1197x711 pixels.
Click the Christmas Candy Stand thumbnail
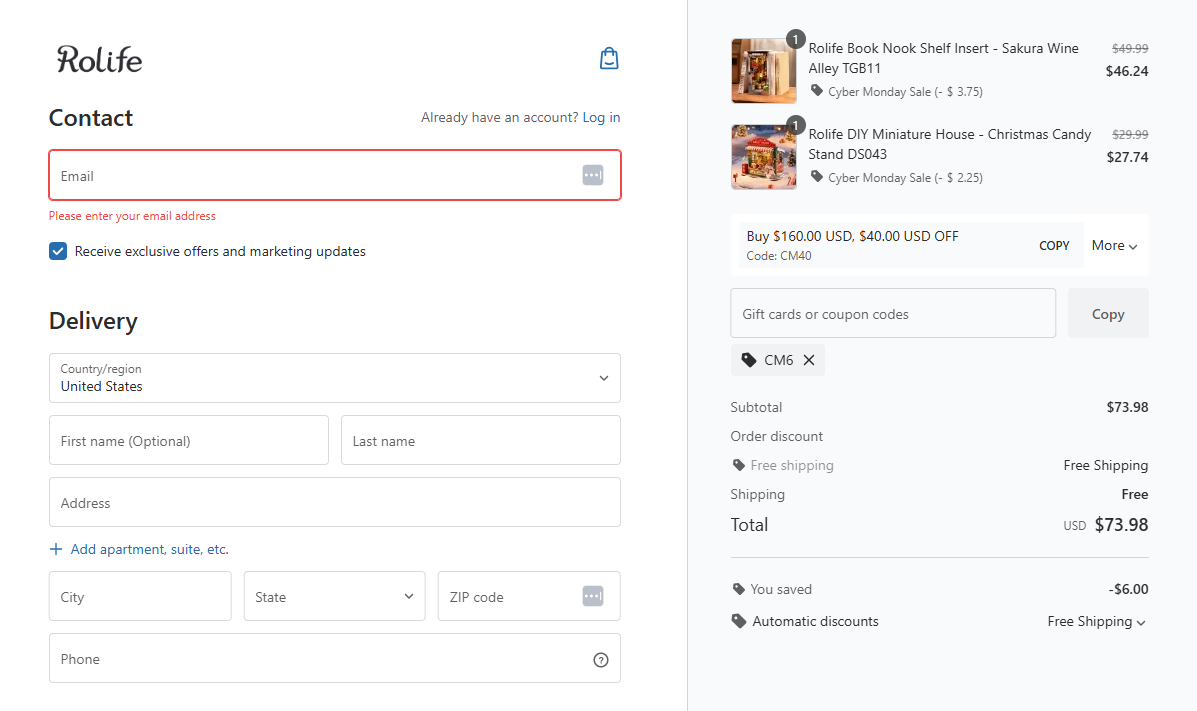coord(763,157)
